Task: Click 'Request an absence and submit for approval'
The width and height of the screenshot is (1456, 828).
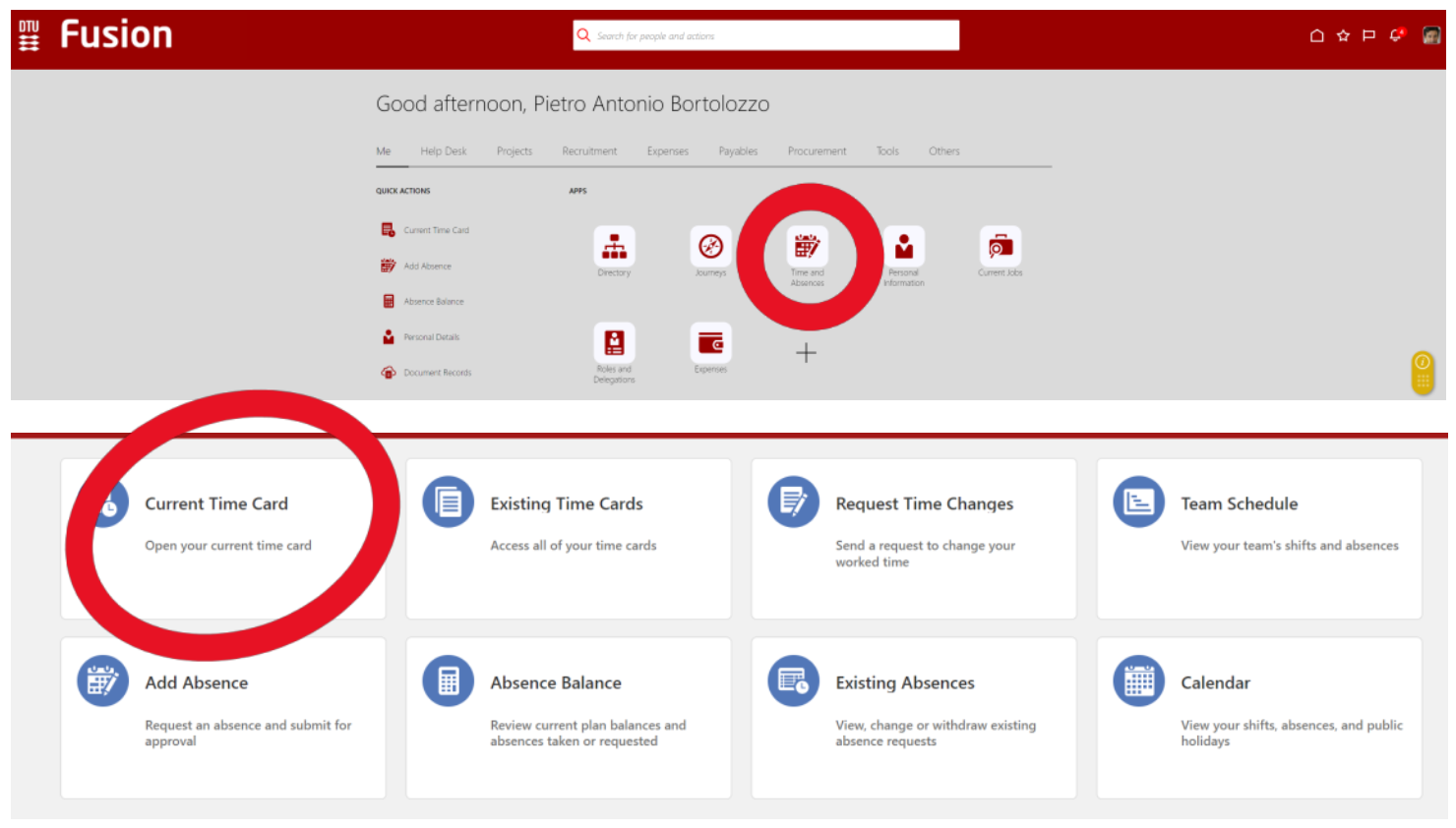Action: click(248, 733)
